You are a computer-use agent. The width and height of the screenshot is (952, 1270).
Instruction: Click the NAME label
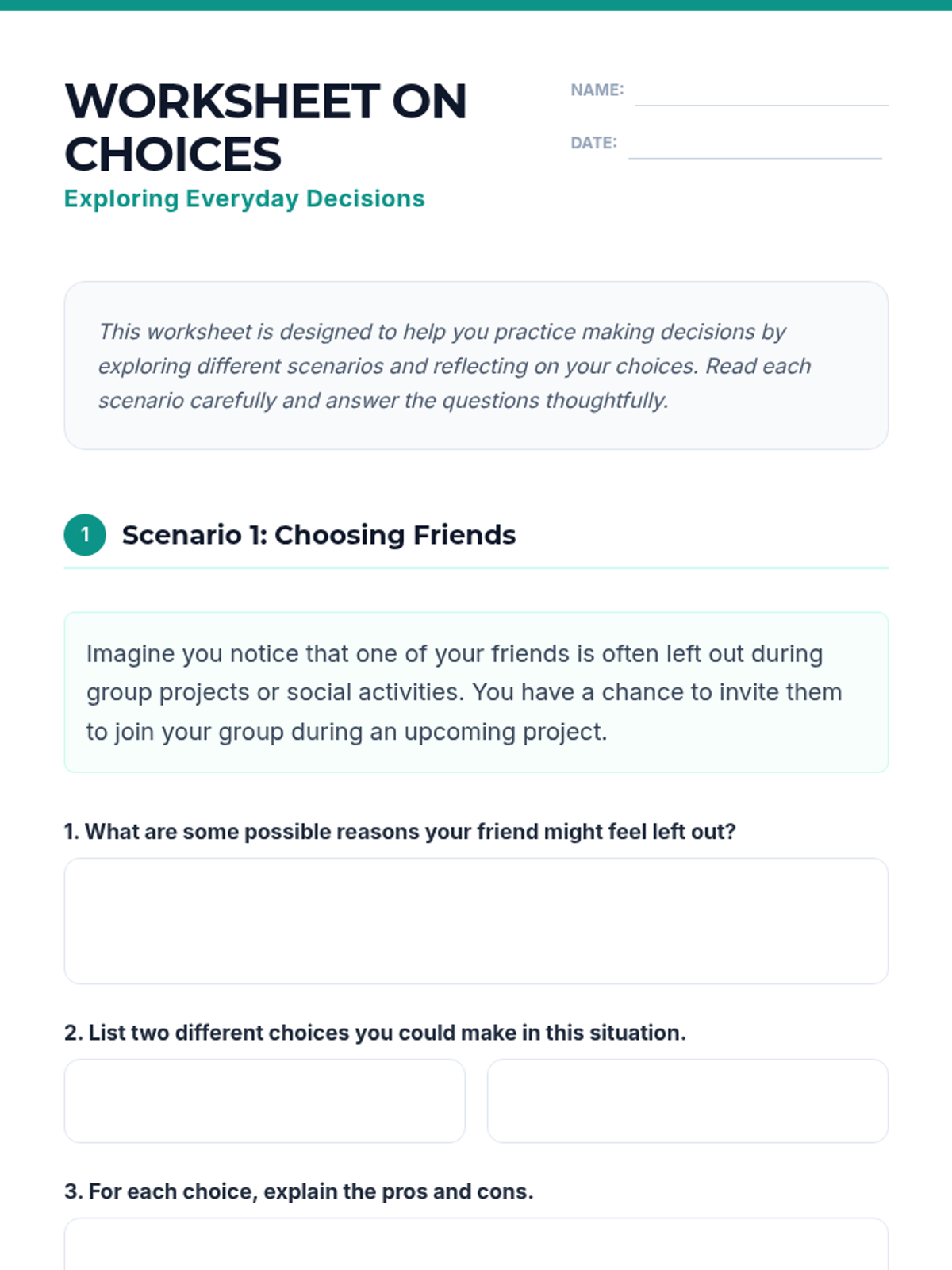[597, 90]
